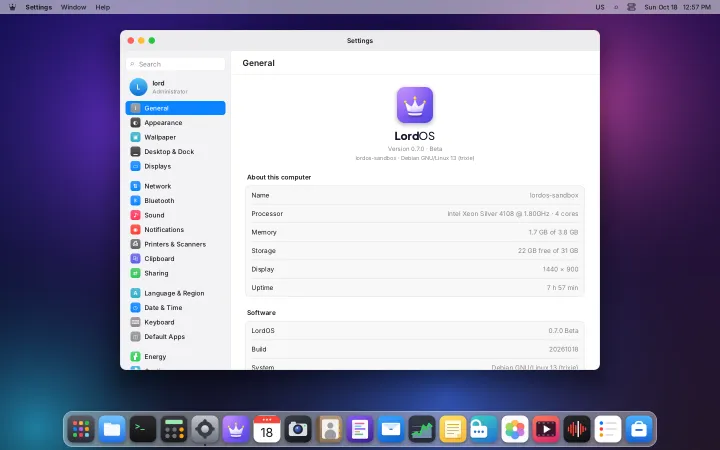Open the purple text editor in dock
The height and width of the screenshot is (450, 720).
[x=360, y=429]
